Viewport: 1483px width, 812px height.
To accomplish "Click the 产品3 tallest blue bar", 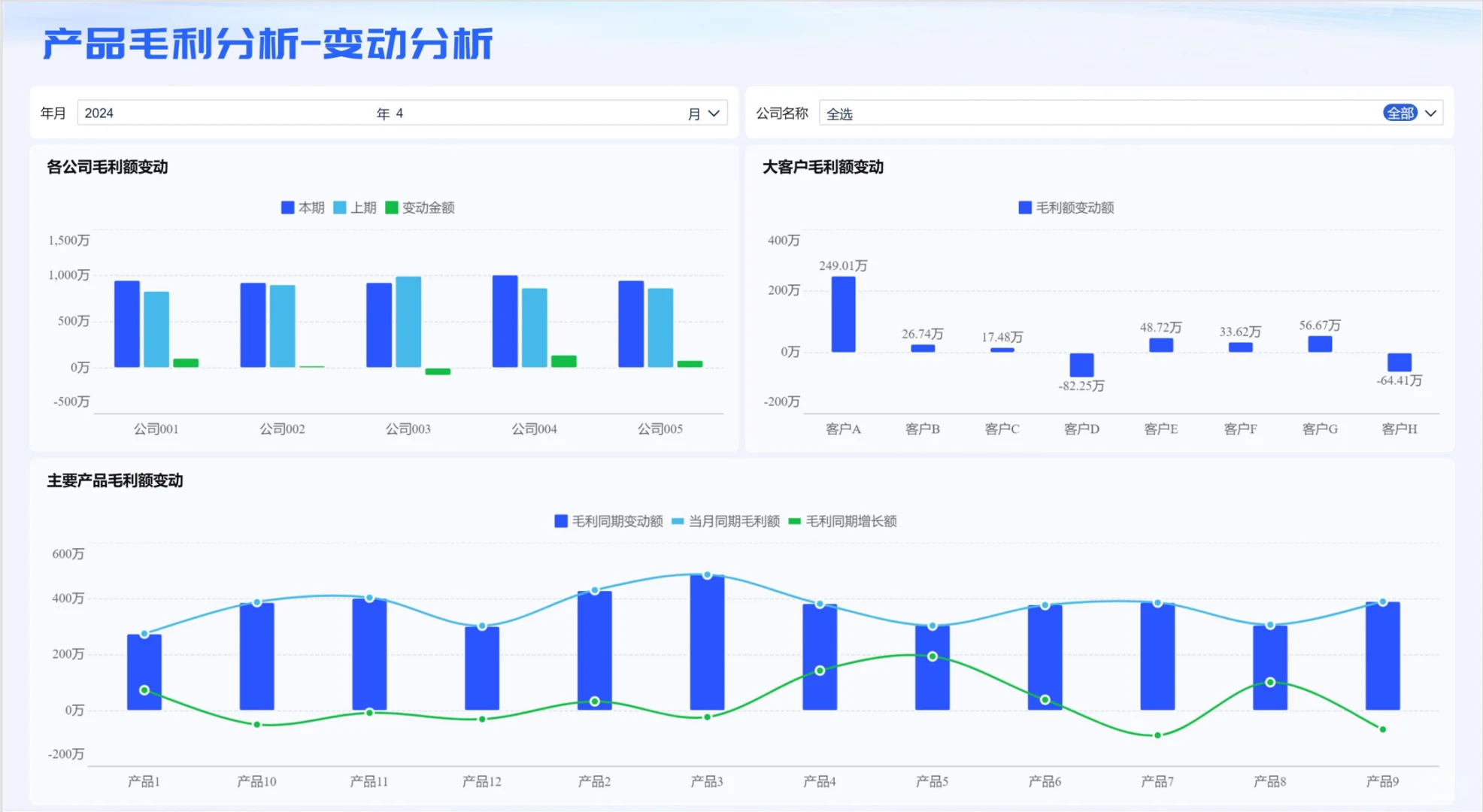I will pyautogui.click(x=707, y=643).
